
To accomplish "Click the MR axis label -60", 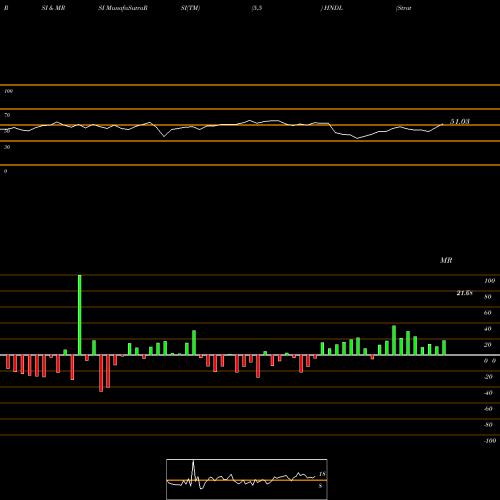I will pyautogui.click(x=488, y=409).
